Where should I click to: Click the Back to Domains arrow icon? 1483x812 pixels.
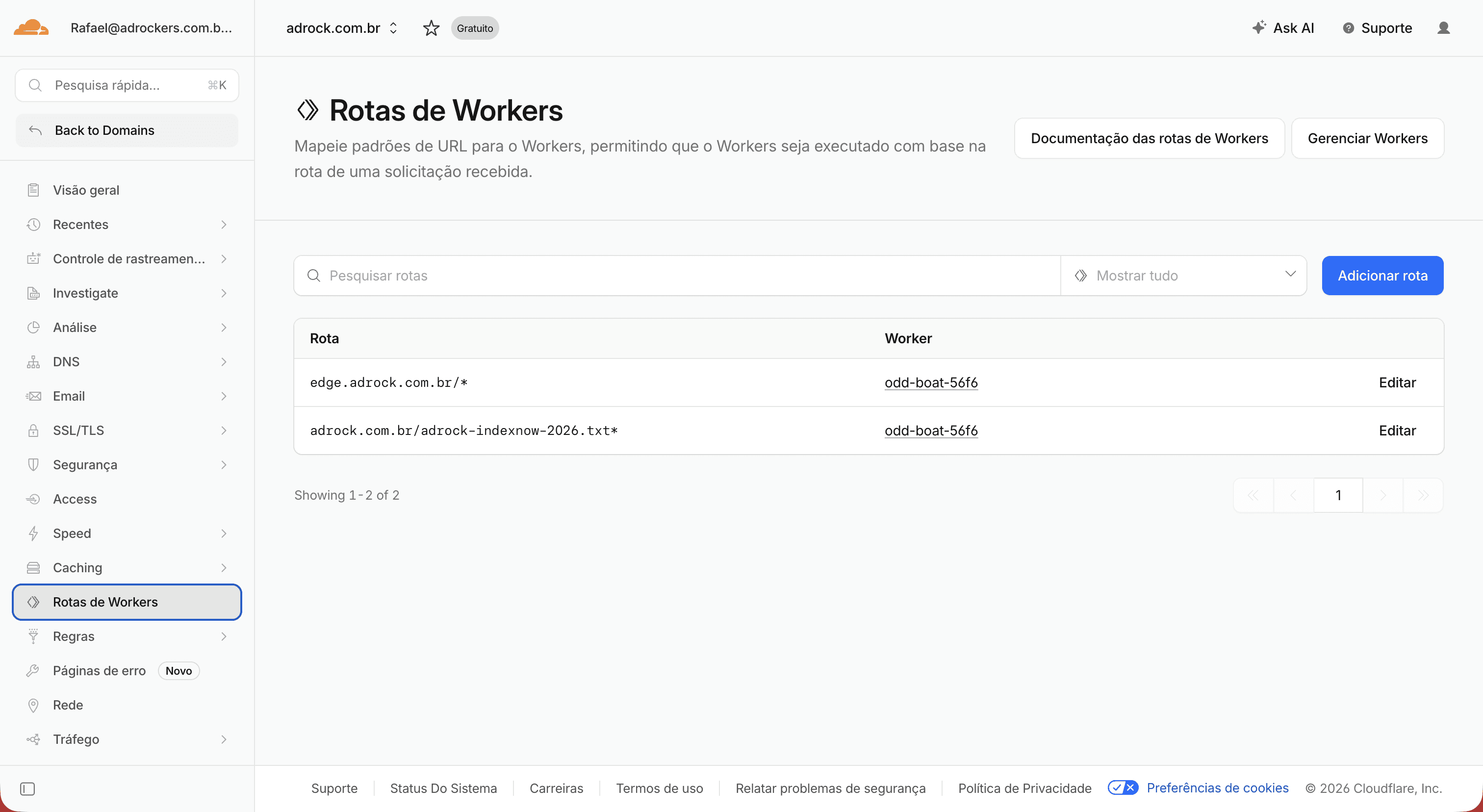[x=35, y=130]
